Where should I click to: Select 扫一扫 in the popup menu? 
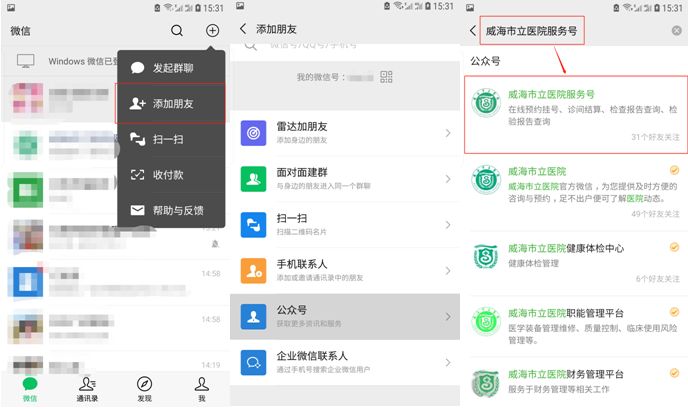171,139
